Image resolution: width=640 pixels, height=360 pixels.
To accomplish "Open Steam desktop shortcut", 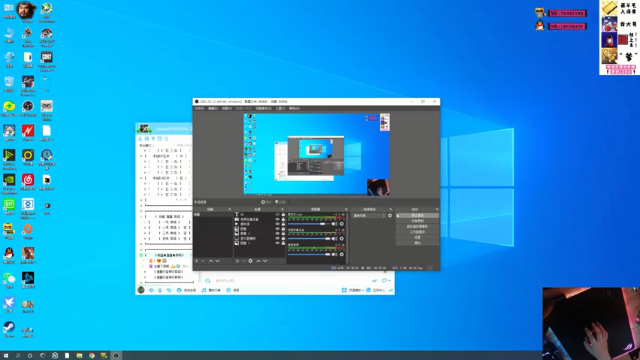I will point(9,329).
